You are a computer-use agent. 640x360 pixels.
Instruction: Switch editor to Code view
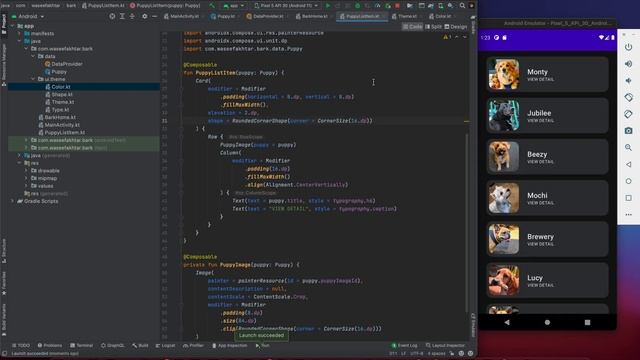(412, 27)
